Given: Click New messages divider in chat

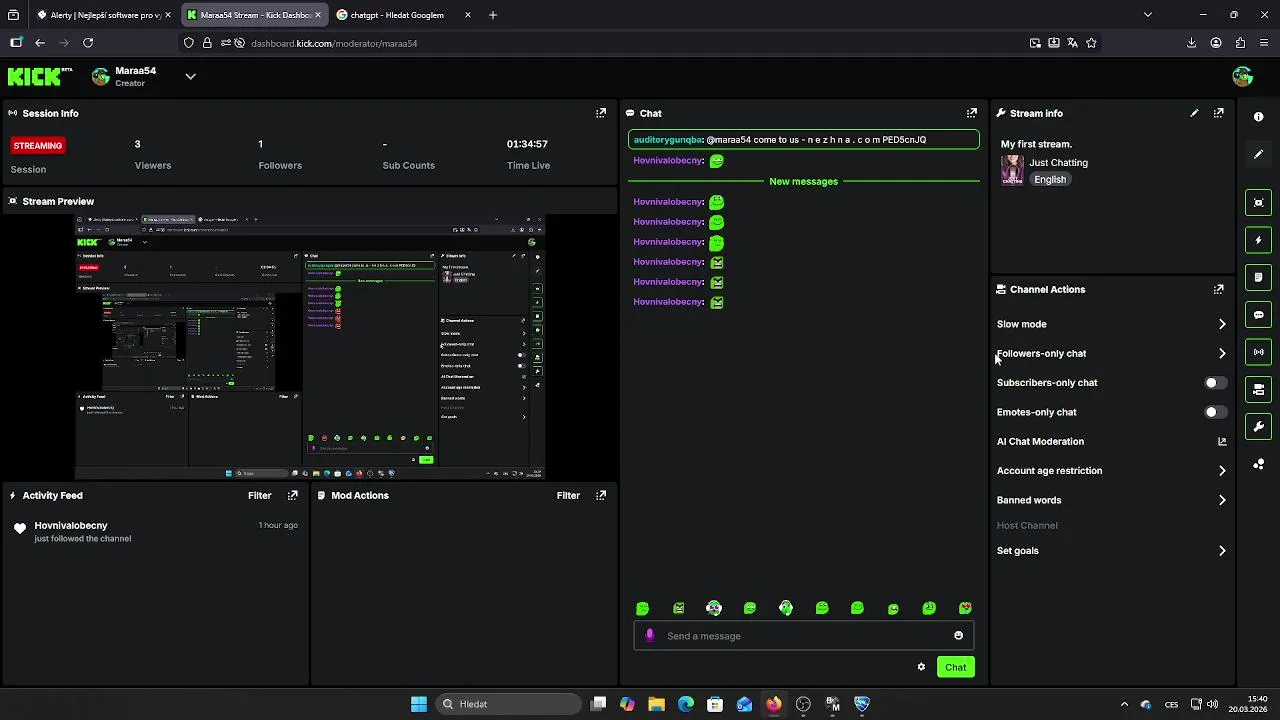Looking at the screenshot, I should pos(803,182).
